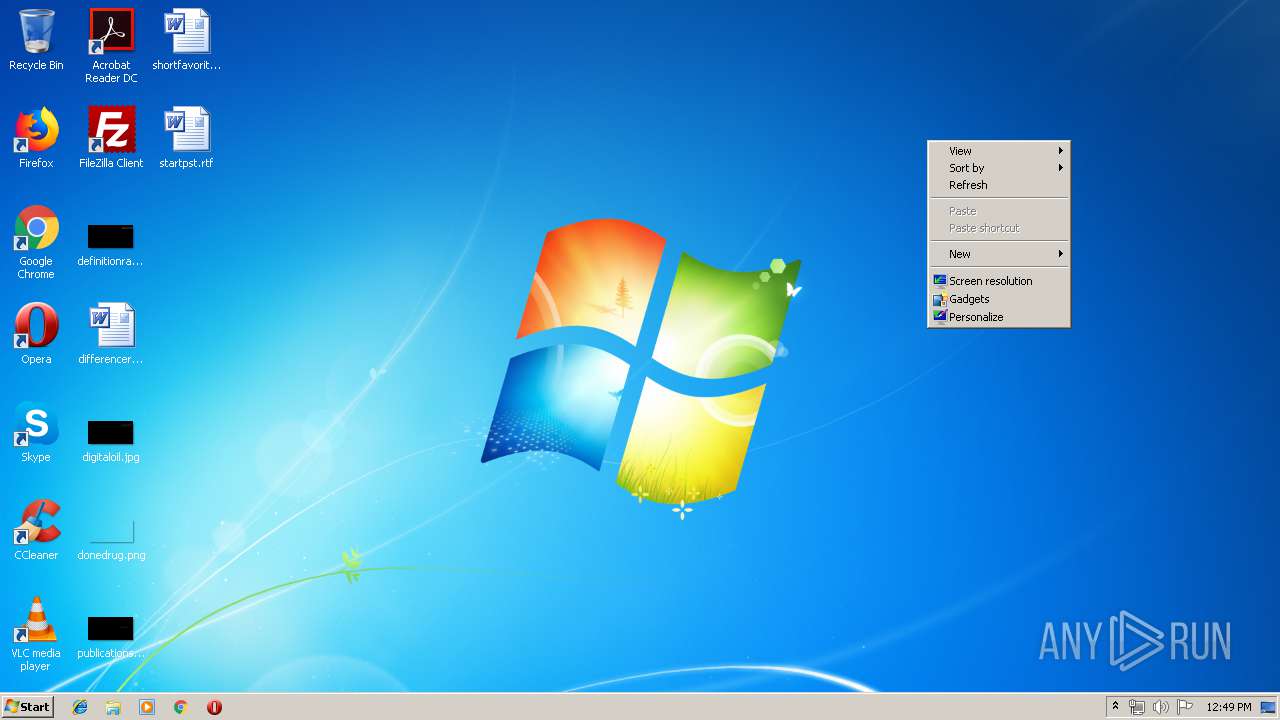The image size is (1280, 720).
Task: Select the Google Chrome desktop shortcut
Action: [36, 243]
